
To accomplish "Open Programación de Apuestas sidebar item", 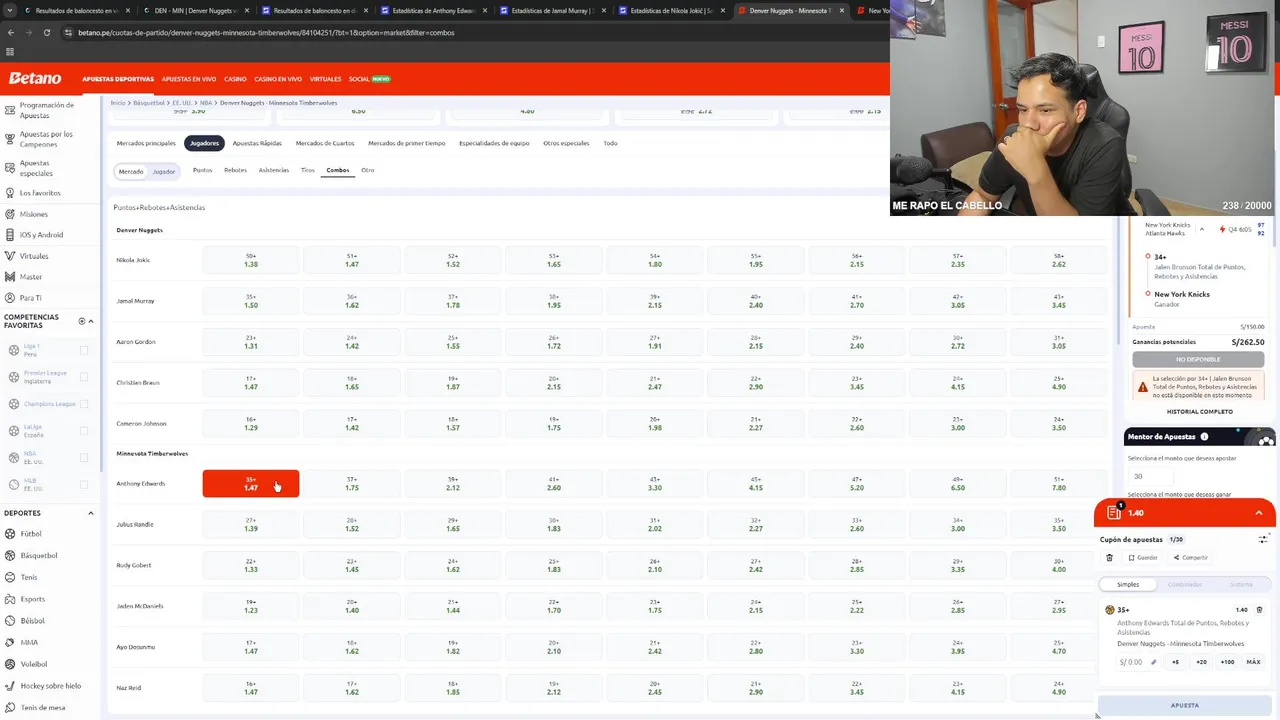I will 47,110.
